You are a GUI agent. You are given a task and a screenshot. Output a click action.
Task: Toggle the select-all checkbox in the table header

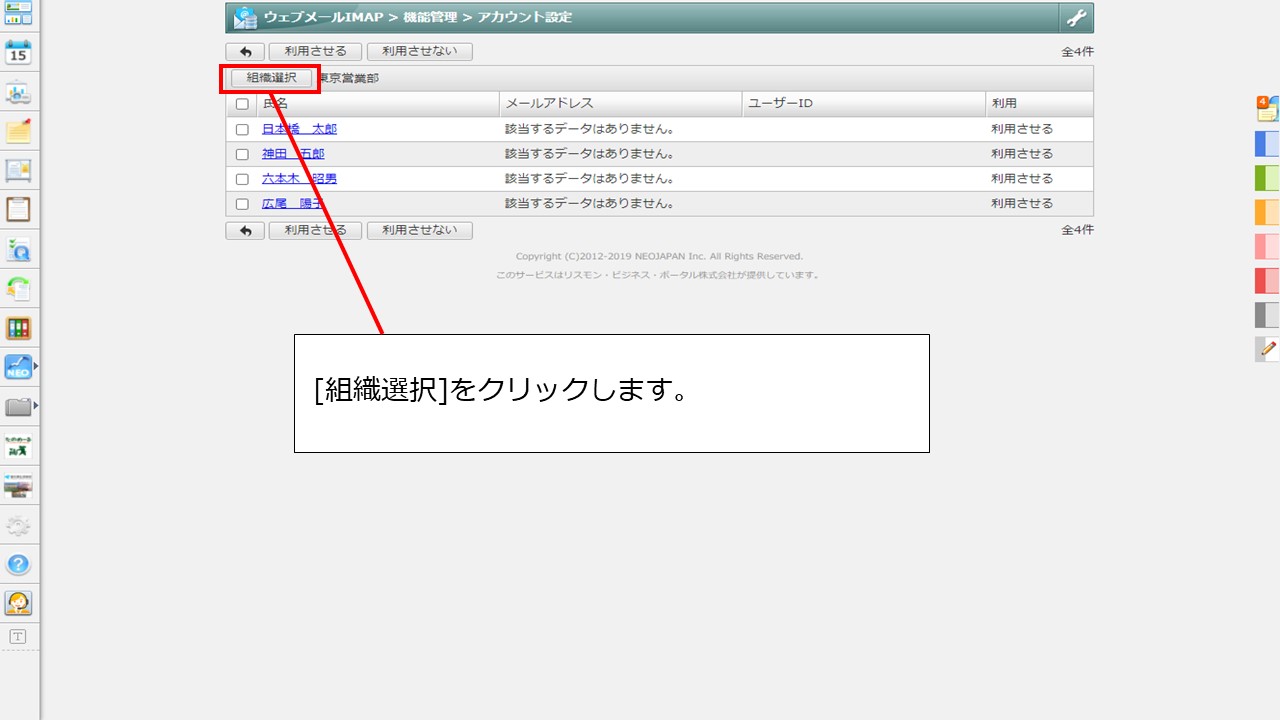tap(241, 104)
